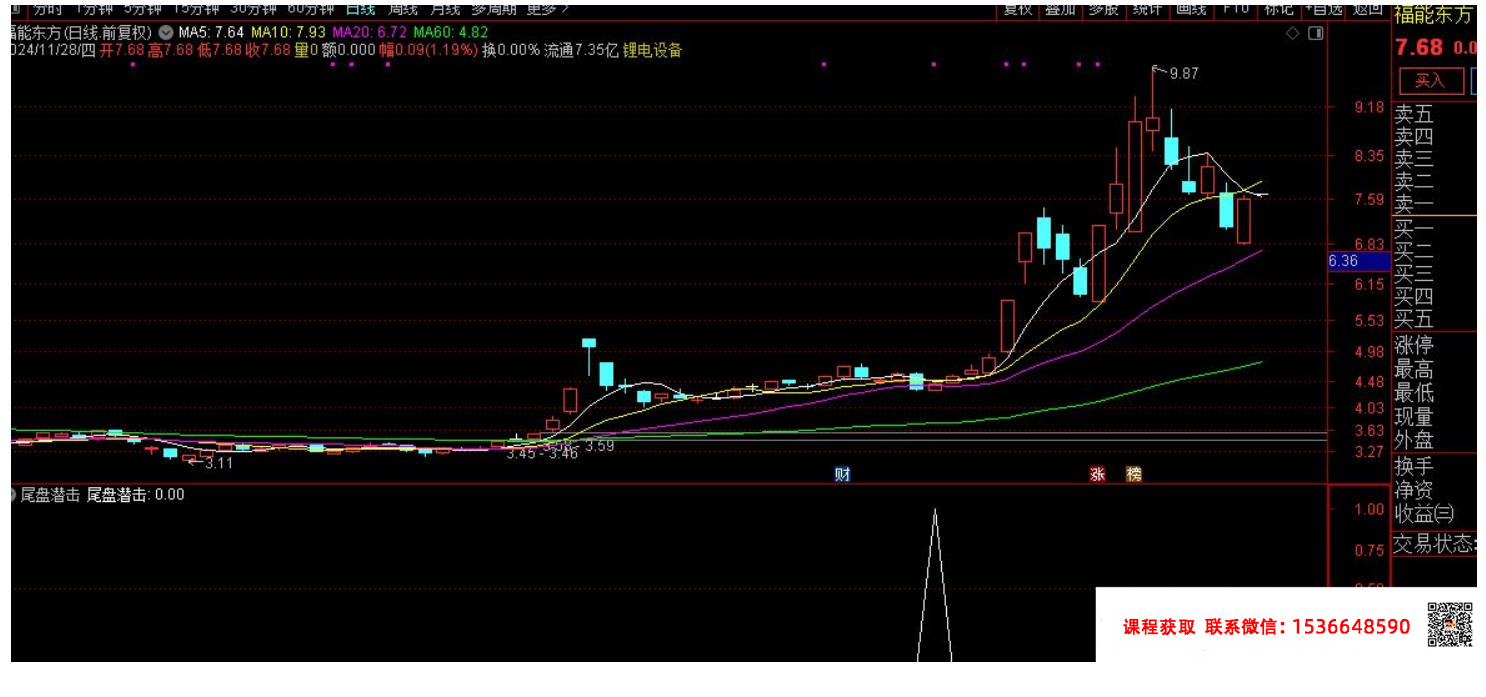Toggle the side panel layout icon

1315,33
